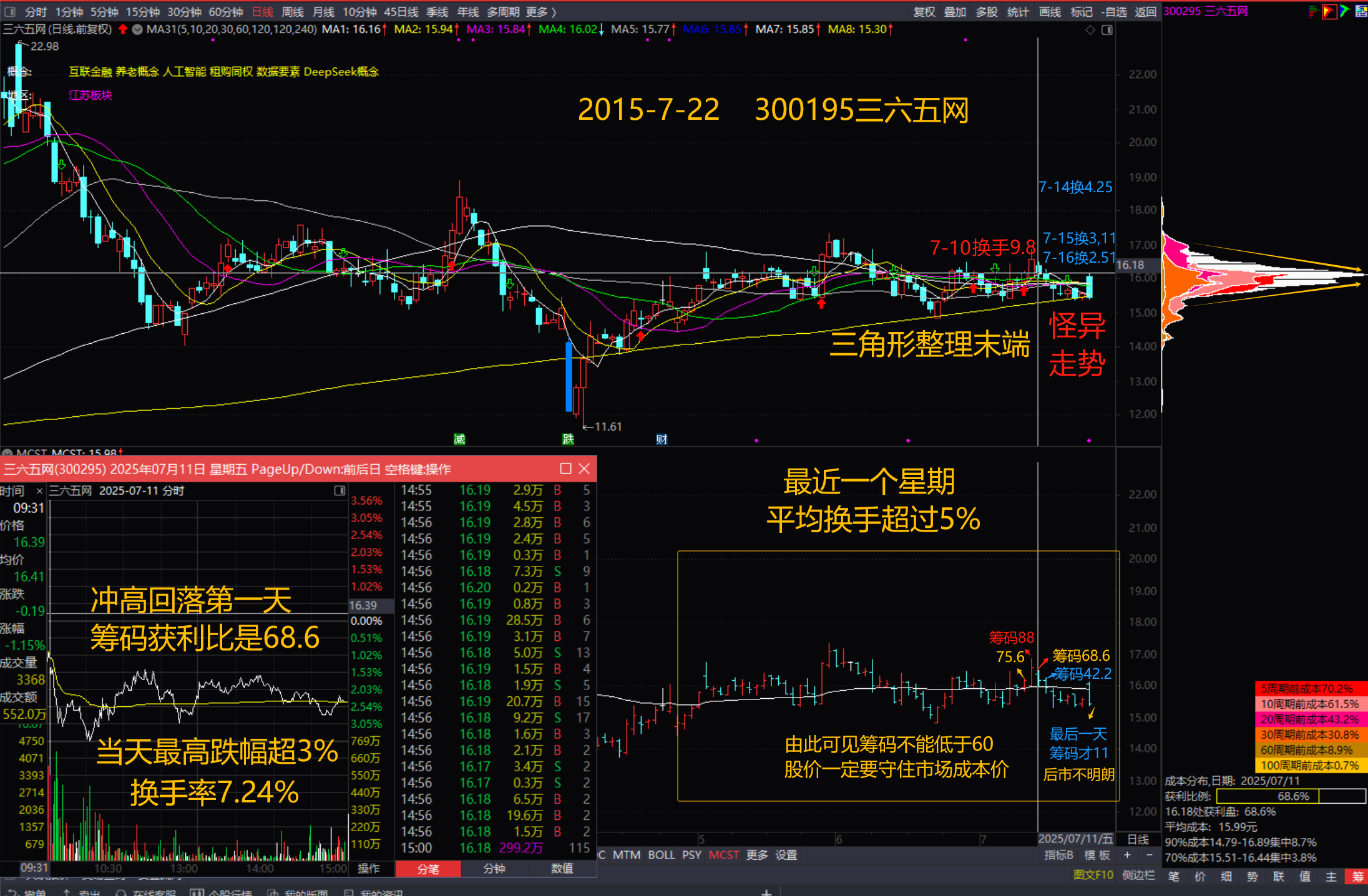The height and width of the screenshot is (896, 1368).
Task: Open 图文F10 company info
Action: pyautogui.click(x=1093, y=875)
